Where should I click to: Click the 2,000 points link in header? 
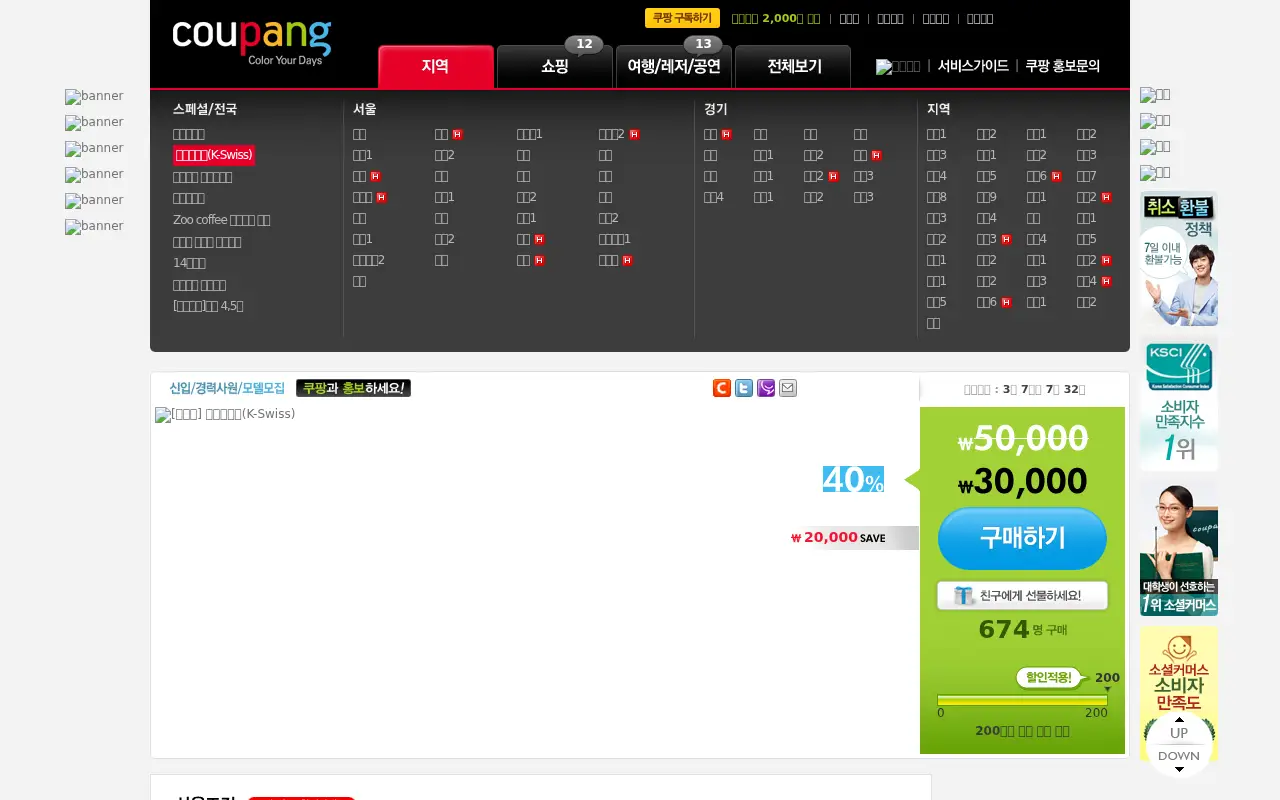[x=776, y=18]
